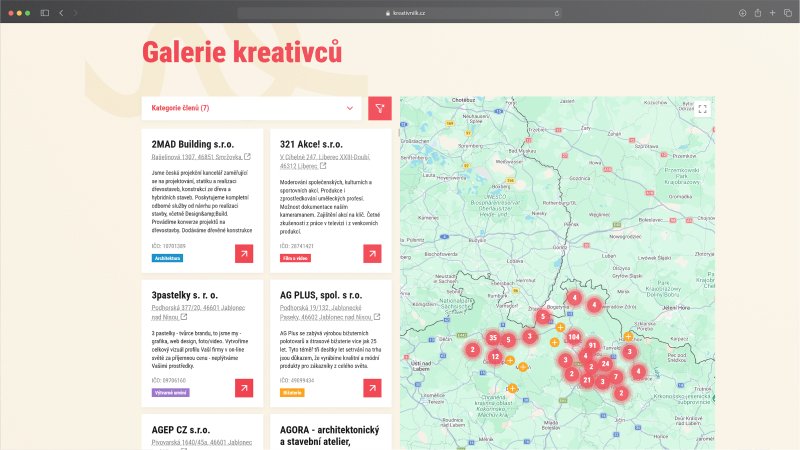Open the AG PLUS, spol. s r.o. title

[x=321, y=295]
